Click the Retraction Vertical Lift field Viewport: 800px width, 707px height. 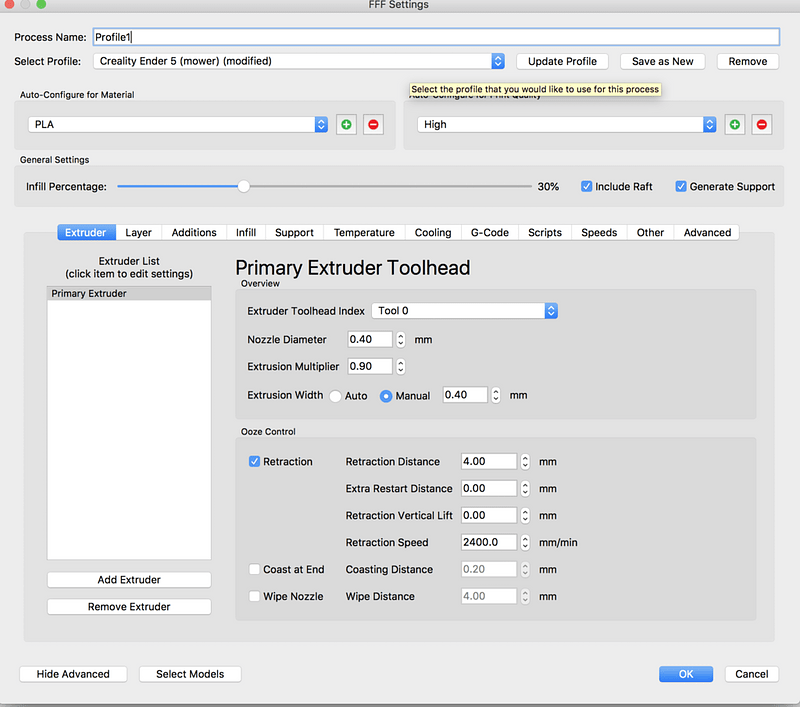pos(488,515)
